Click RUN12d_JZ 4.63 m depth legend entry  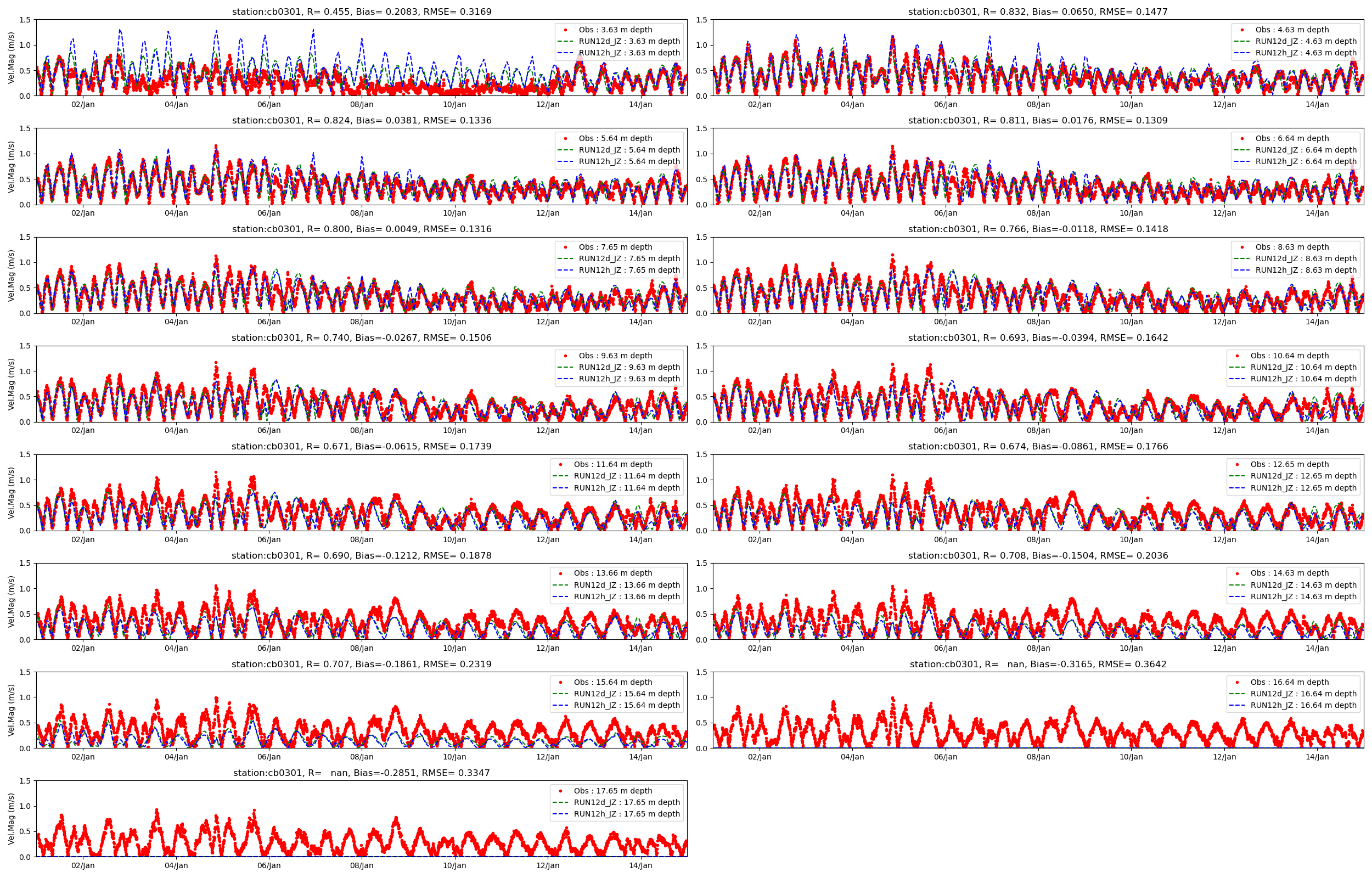[x=1305, y=41]
